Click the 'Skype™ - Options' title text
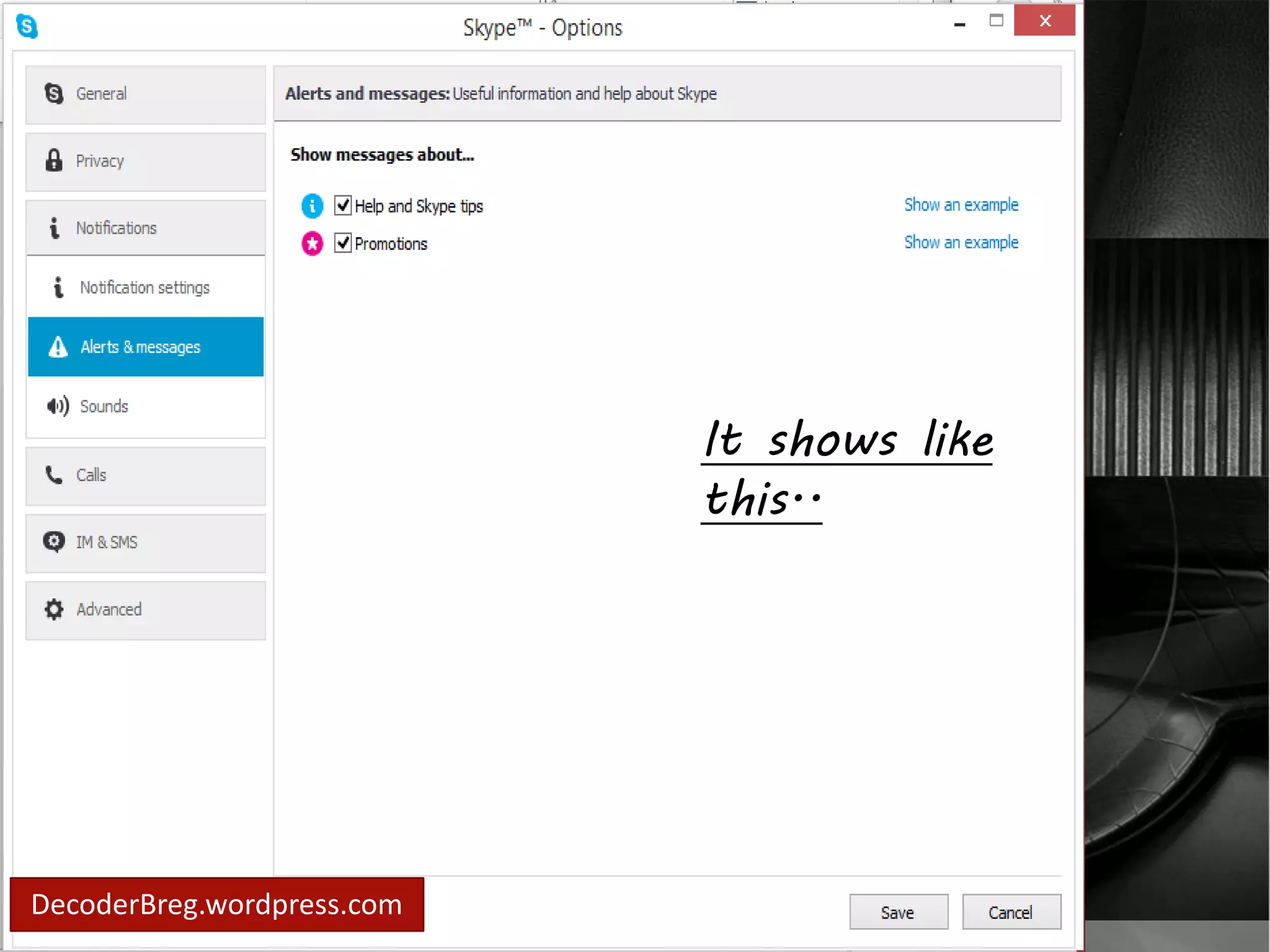1270x952 pixels. point(543,28)
